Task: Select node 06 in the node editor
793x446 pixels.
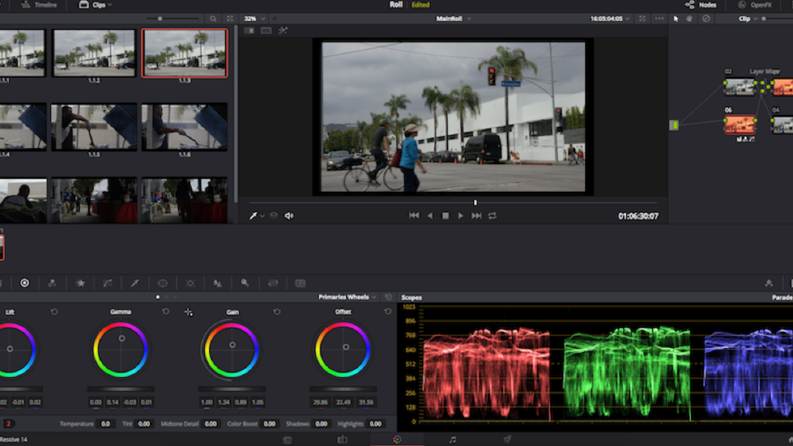Action: [x=739, y=124]
